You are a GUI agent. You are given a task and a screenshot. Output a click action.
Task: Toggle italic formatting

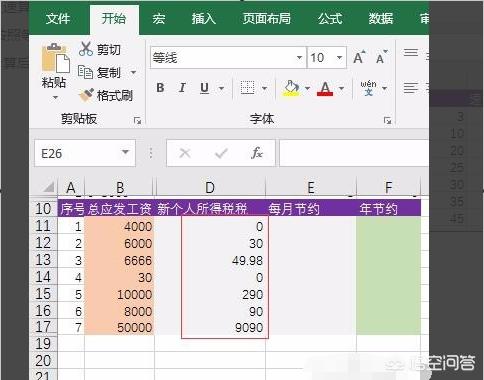[182, 88]
